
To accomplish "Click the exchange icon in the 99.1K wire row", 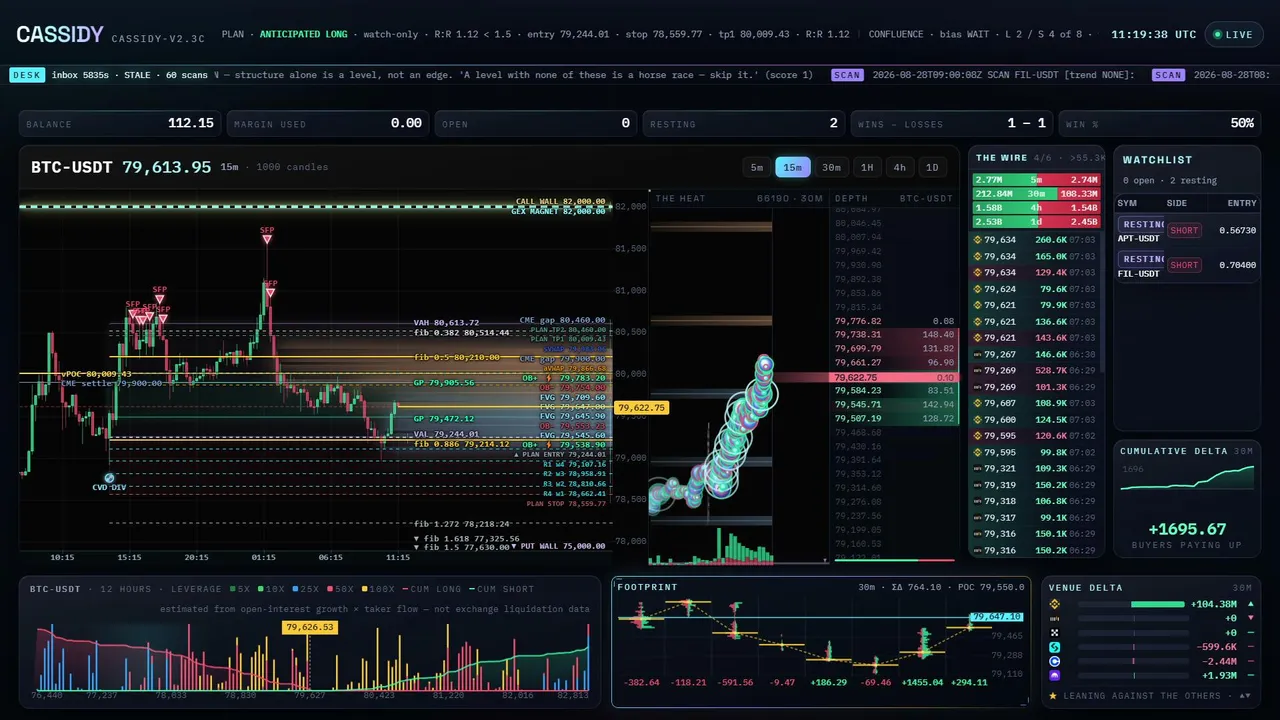I will pos(977,518).
